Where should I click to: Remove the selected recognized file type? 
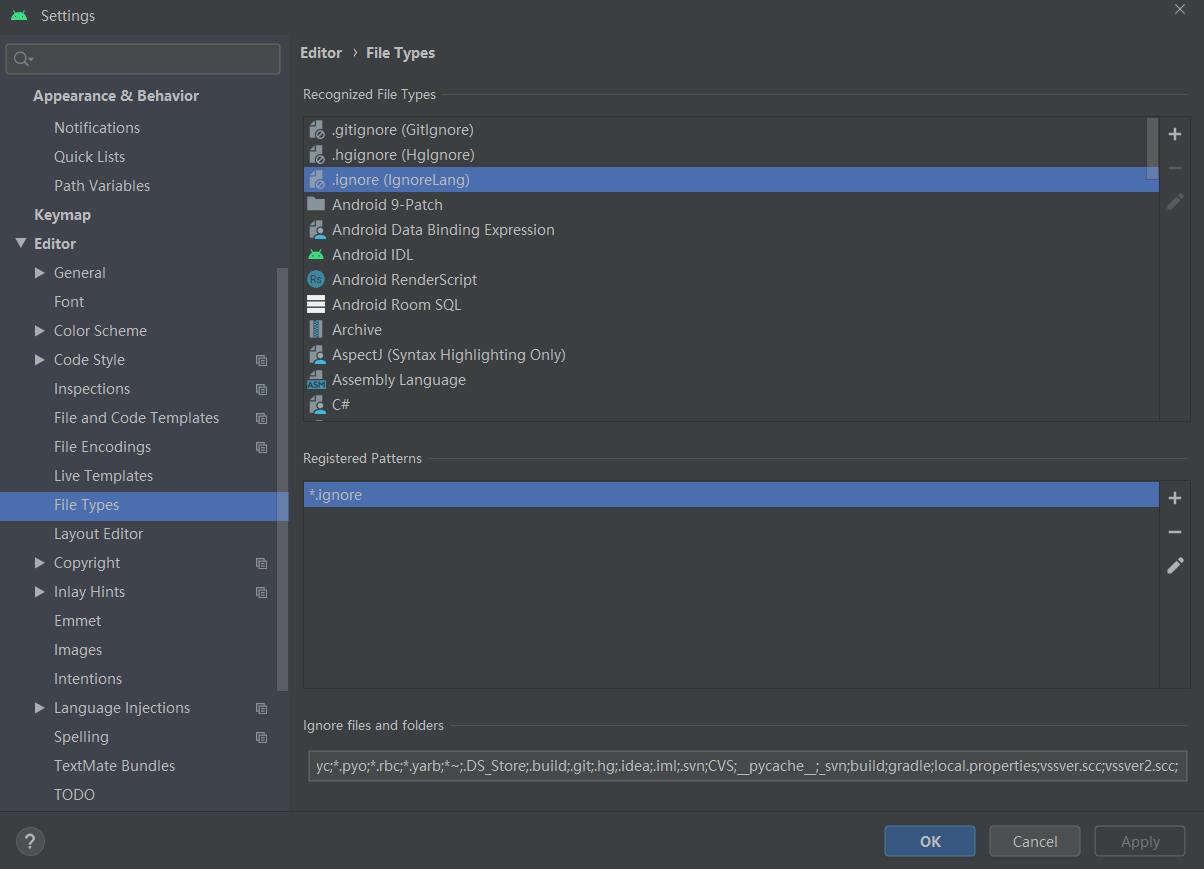[1175, 168]
